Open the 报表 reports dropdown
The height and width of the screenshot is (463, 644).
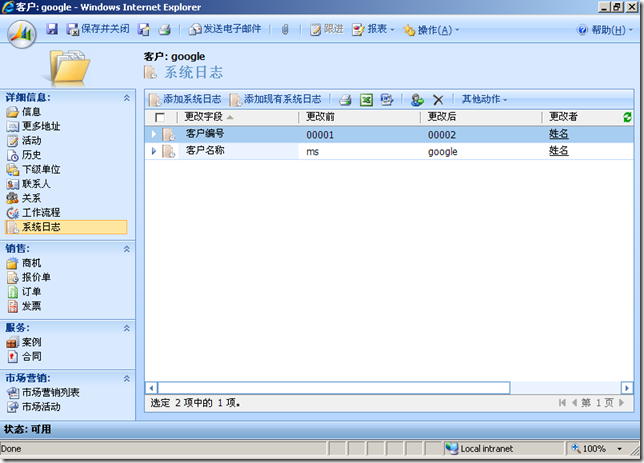373,29
